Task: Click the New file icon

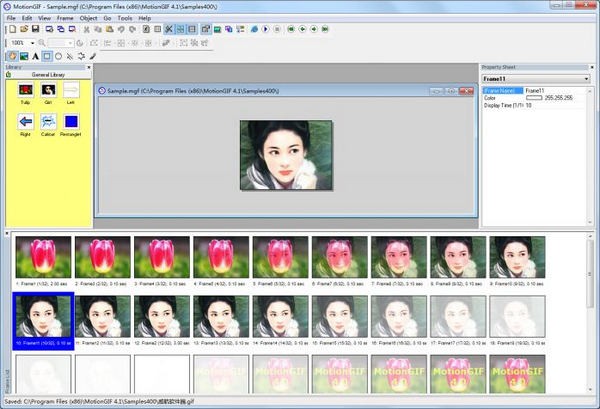Action: 10,29
